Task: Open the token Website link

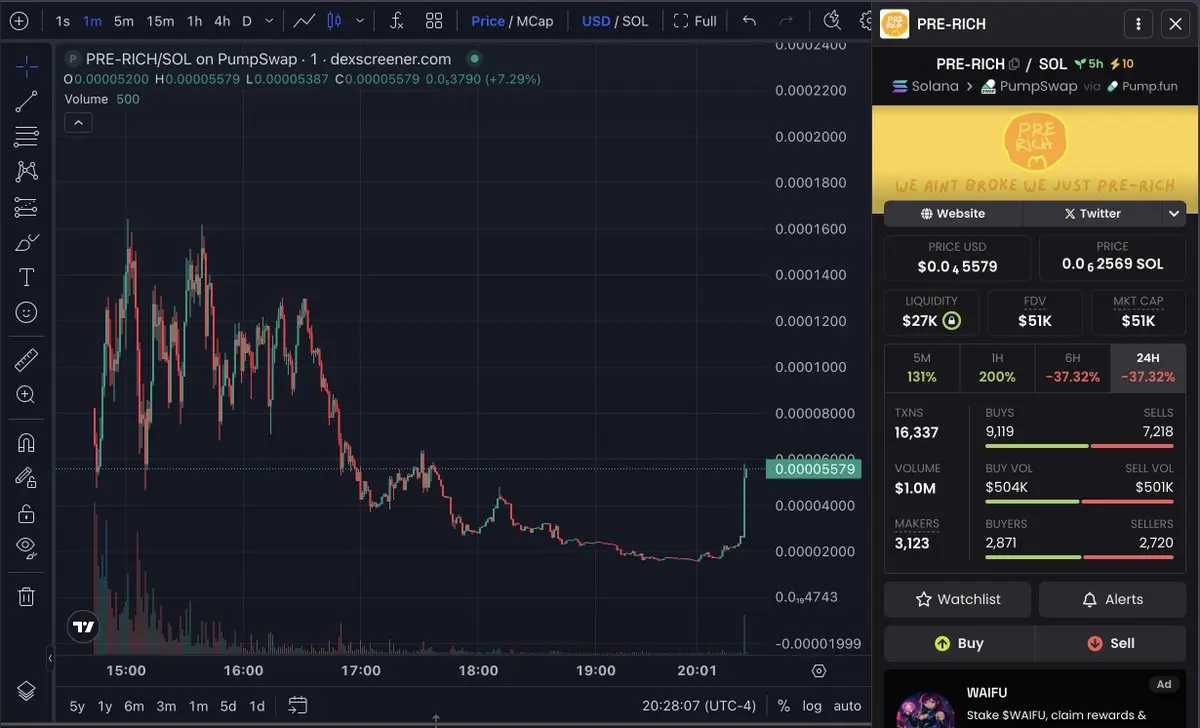Action: click(953, 213)
